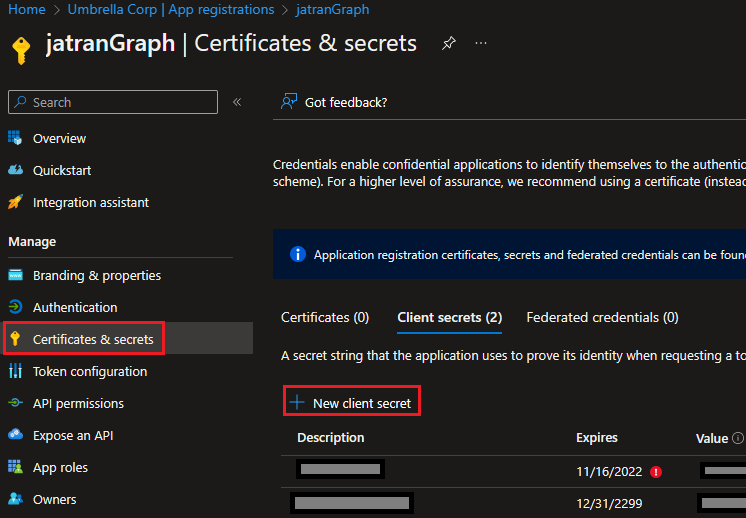Image resolution: width=746 pixels, height=518 pixels.
Task: Go to the Authentication page
Action: click(75, 307)
